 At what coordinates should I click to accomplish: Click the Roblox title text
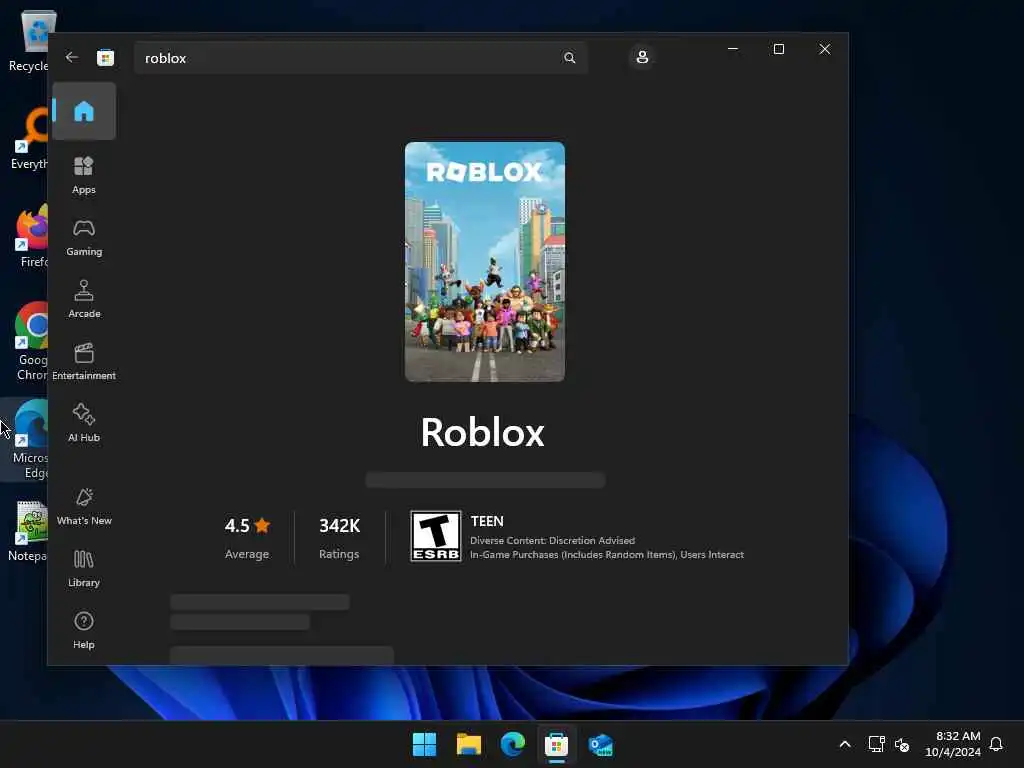pyautogui.click(x=483, y=432)
